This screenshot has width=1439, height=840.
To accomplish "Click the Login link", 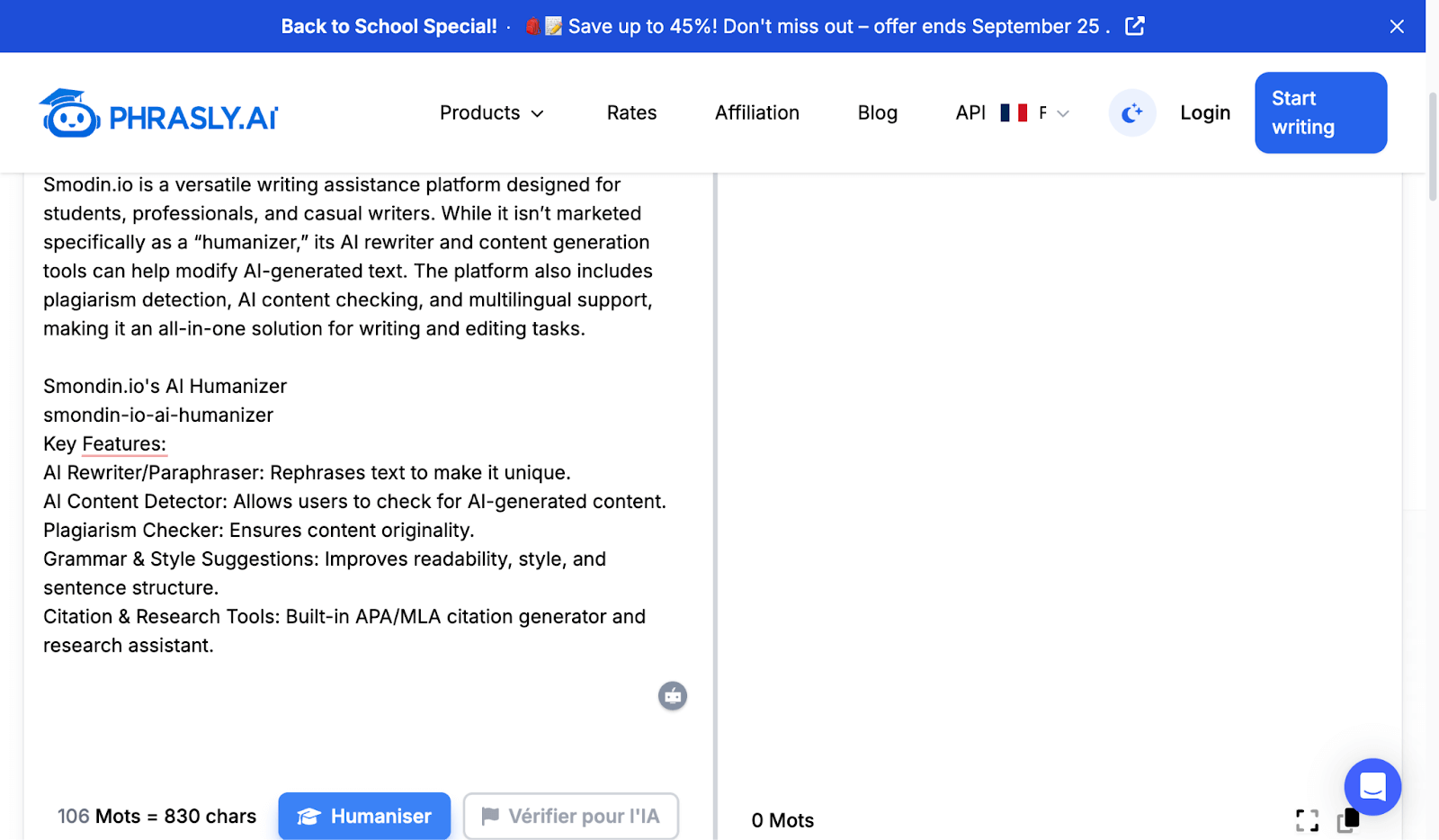I will [1205, 112].
